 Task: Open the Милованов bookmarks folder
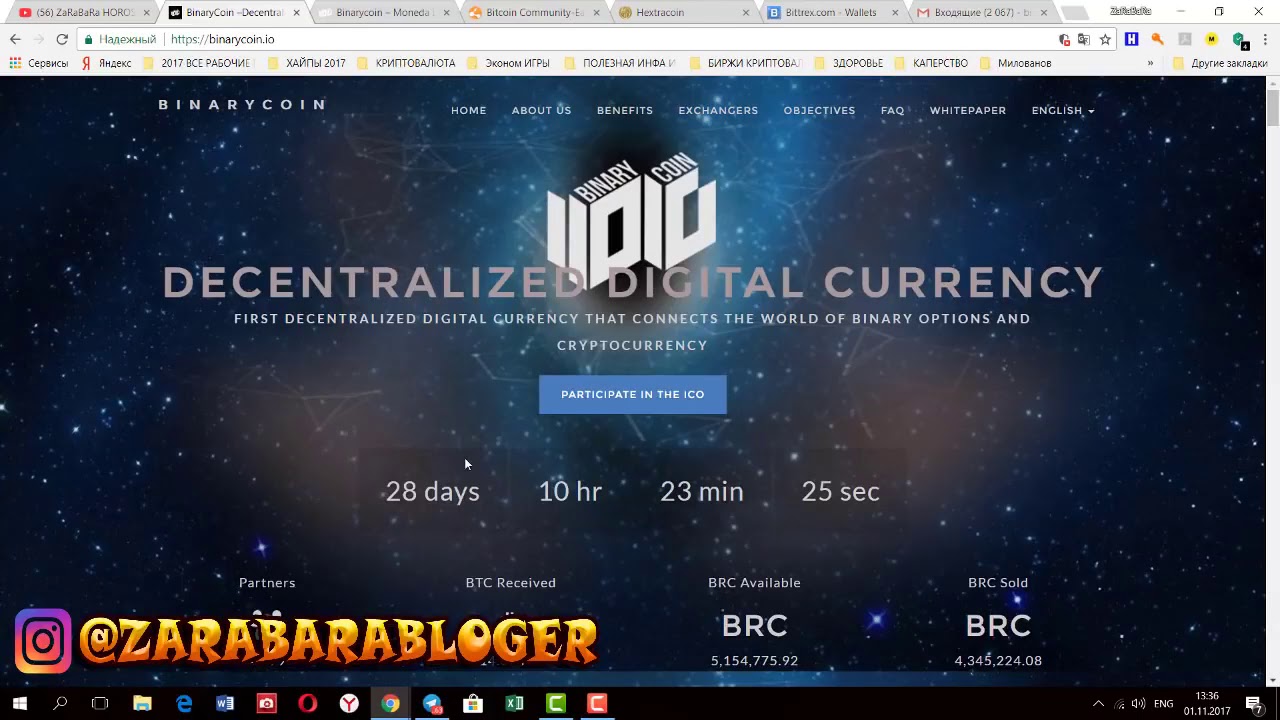[x=1015, y=63]
